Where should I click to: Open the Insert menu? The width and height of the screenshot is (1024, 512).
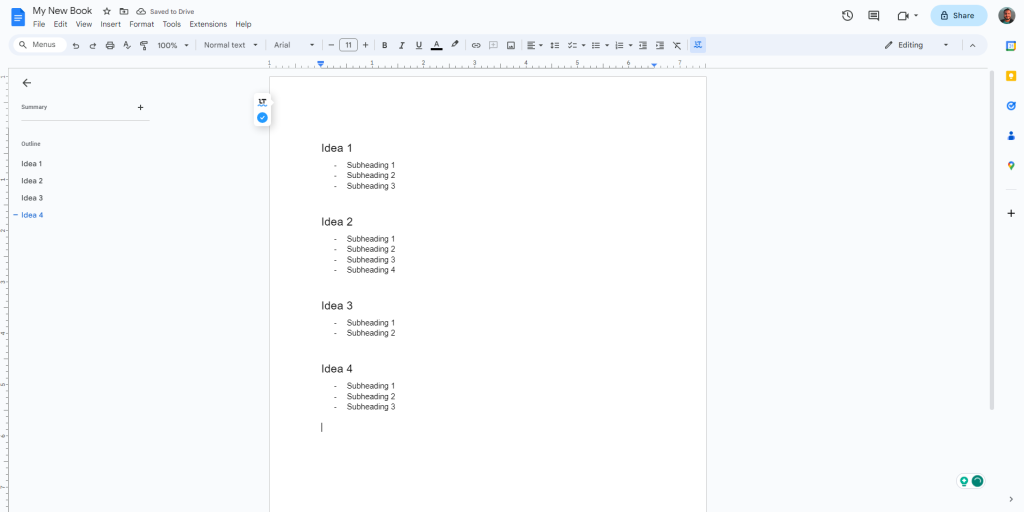click(110, 24)
